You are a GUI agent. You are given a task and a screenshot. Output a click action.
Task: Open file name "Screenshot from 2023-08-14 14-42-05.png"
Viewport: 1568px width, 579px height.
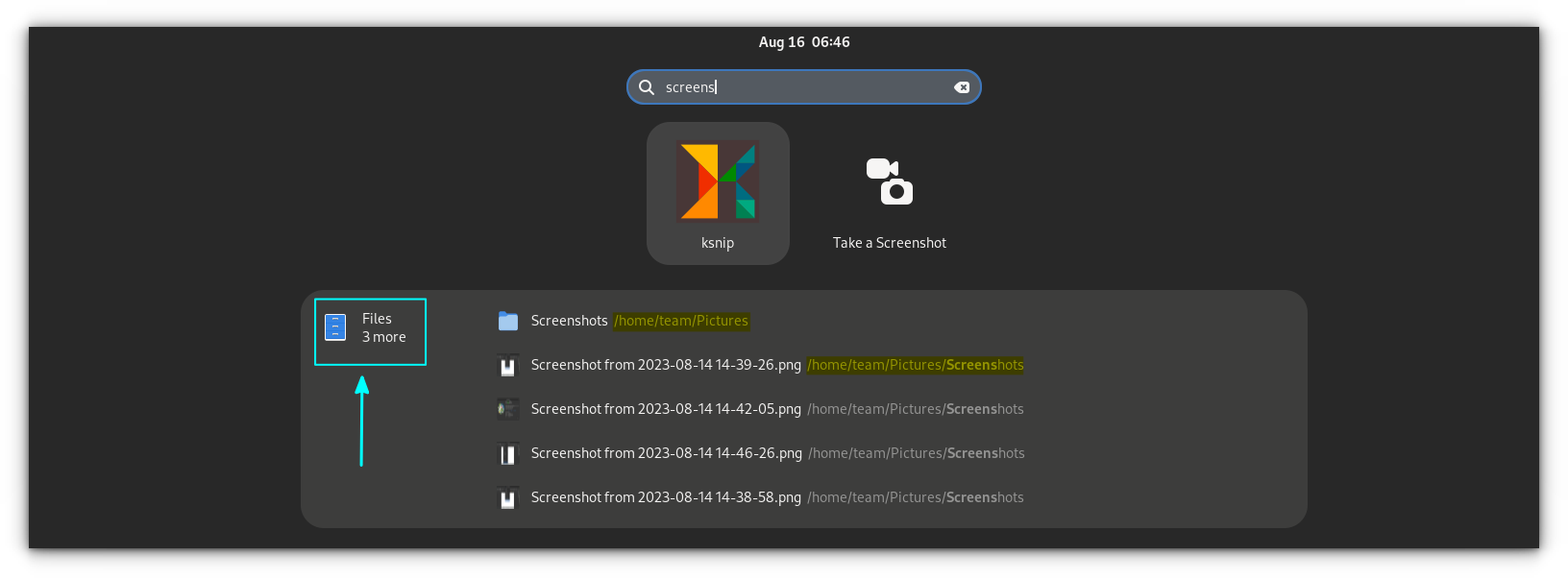[666, 409]
